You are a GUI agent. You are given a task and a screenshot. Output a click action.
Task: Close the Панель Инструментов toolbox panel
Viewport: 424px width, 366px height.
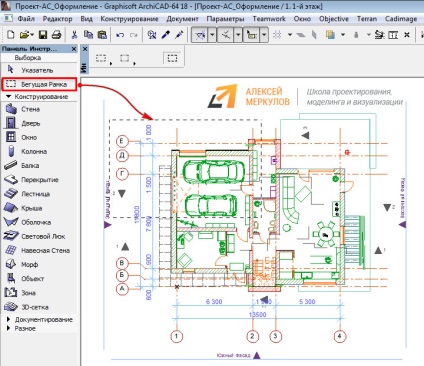point(74,49)
